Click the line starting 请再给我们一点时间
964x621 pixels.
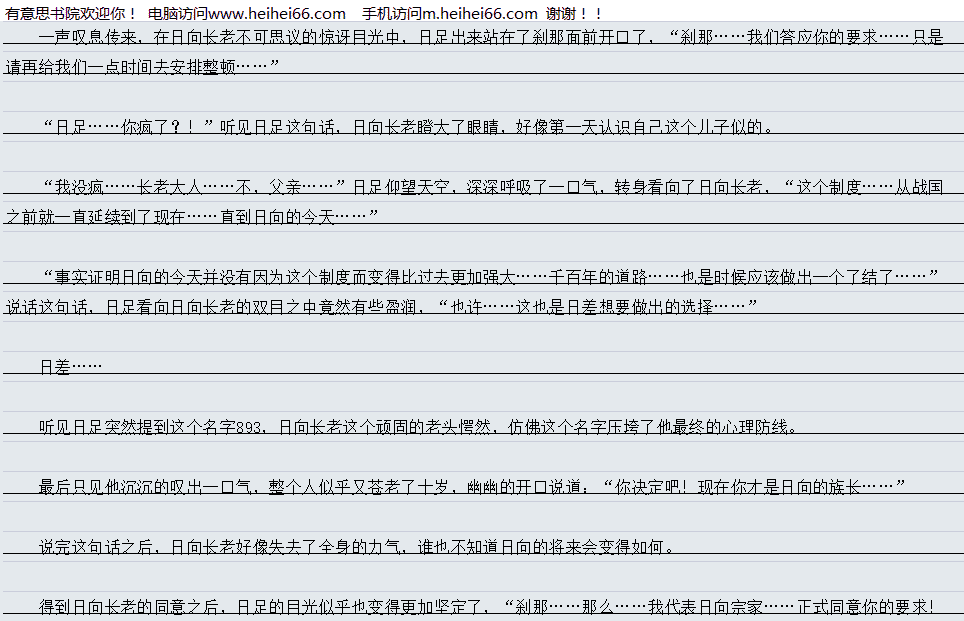pyautogui.click(x=142, y=67)
